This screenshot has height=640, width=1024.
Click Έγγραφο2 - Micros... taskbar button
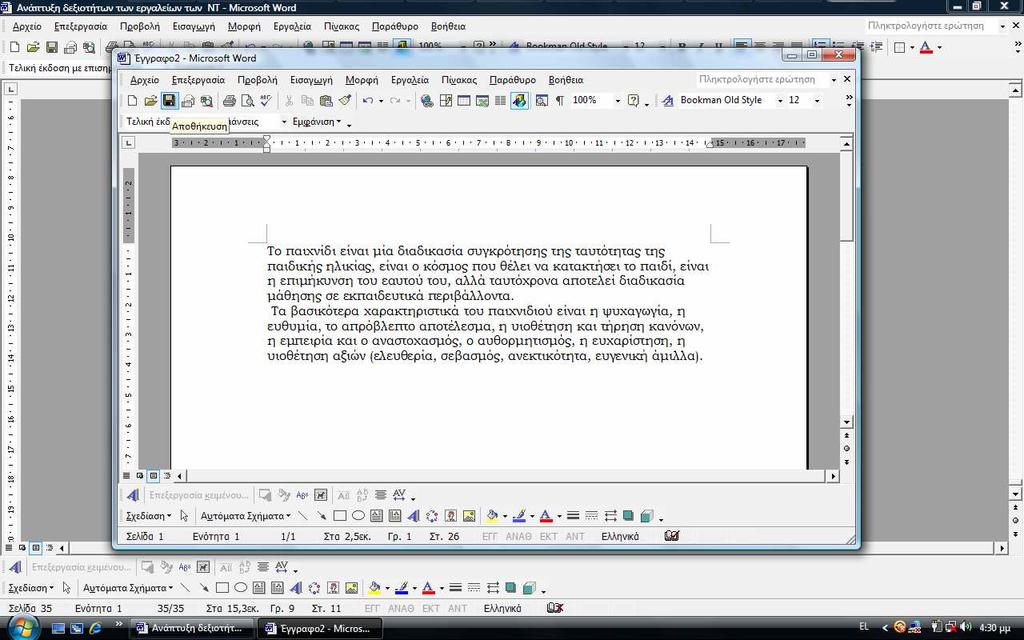[319, 628]
